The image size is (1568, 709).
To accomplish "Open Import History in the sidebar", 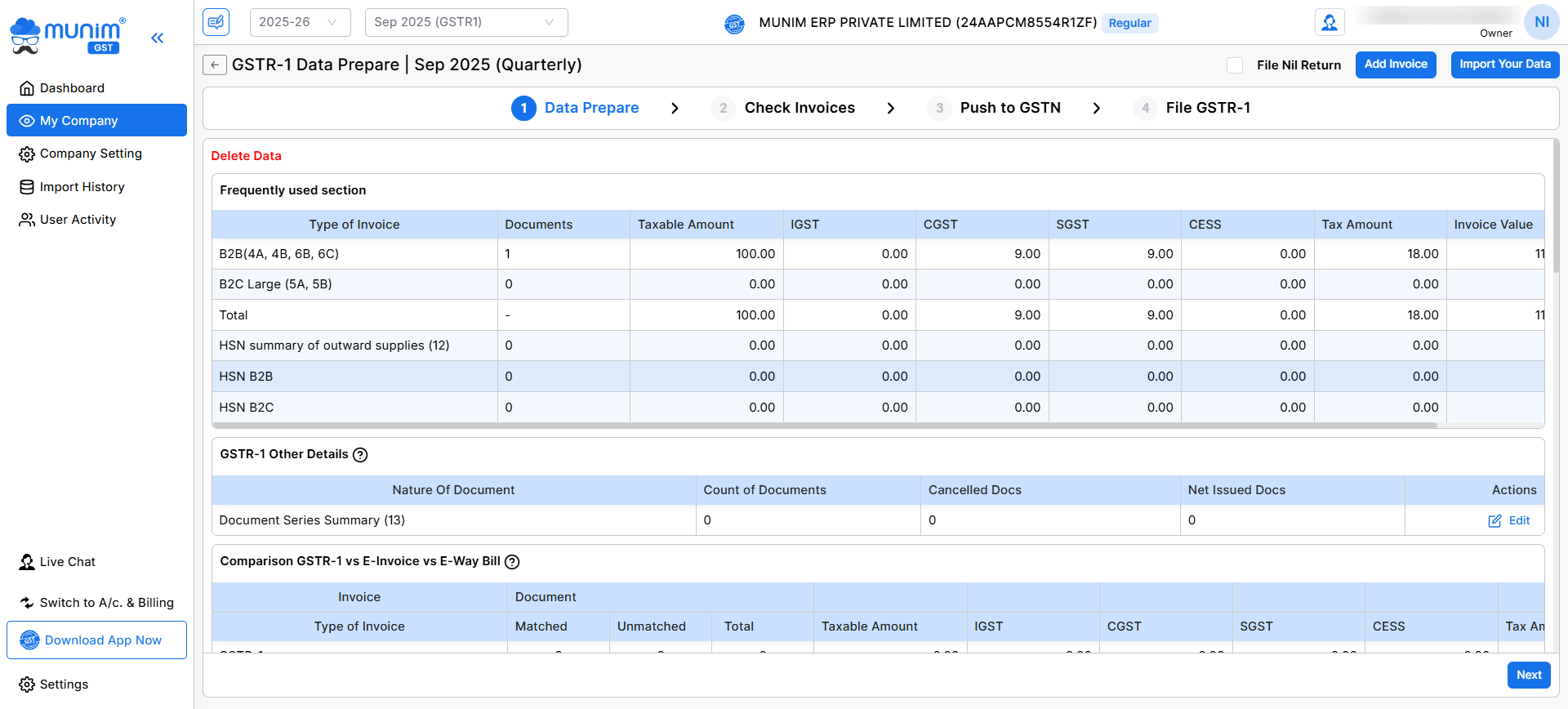I will [x=82, y=187].
